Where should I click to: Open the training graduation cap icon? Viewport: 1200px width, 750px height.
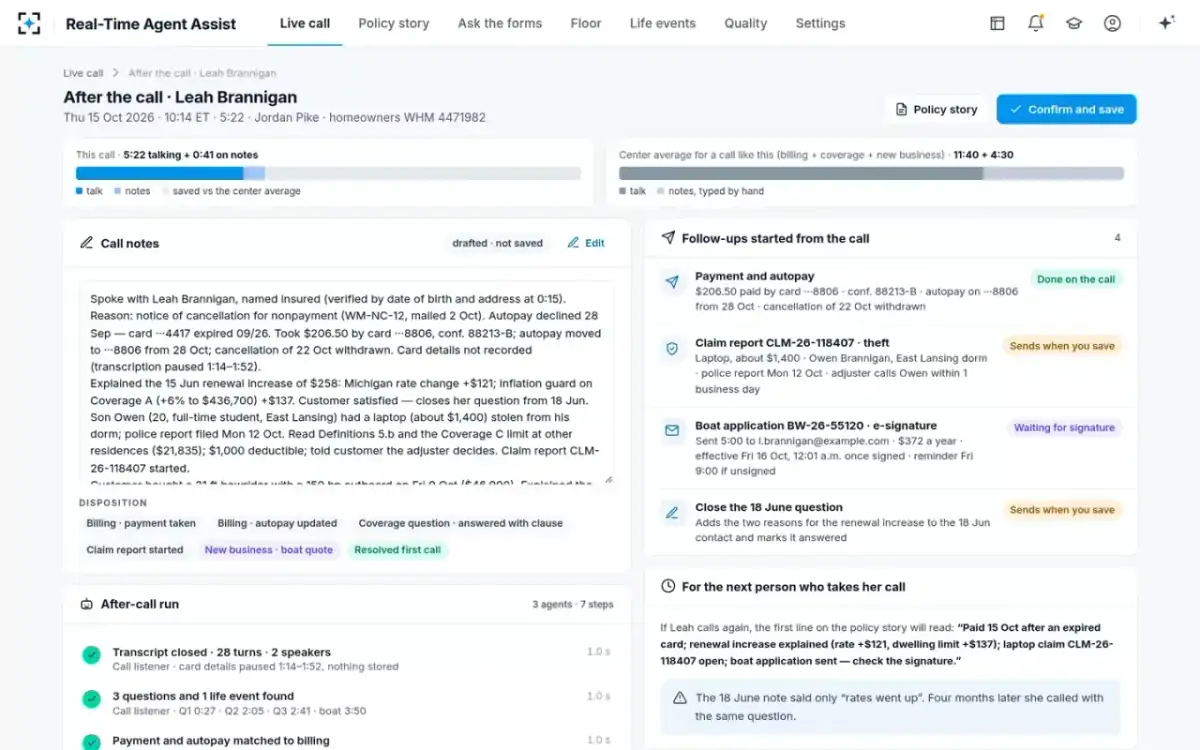coord(1074,23)
